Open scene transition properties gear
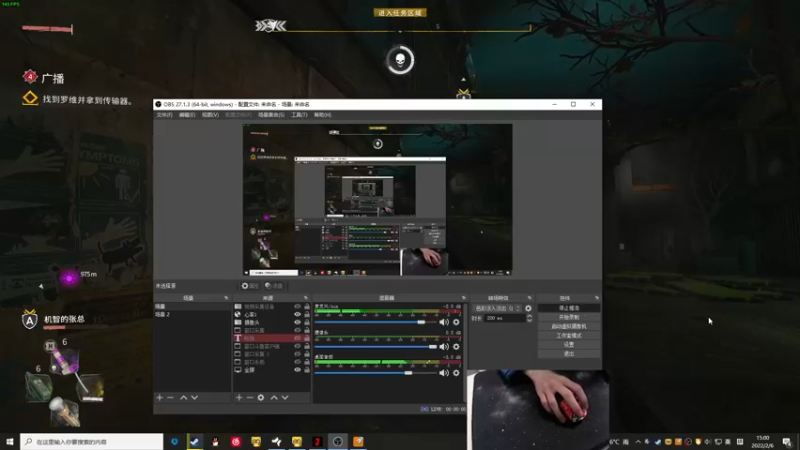The height and width of the screenshot is (450, 800). point(528,308)
